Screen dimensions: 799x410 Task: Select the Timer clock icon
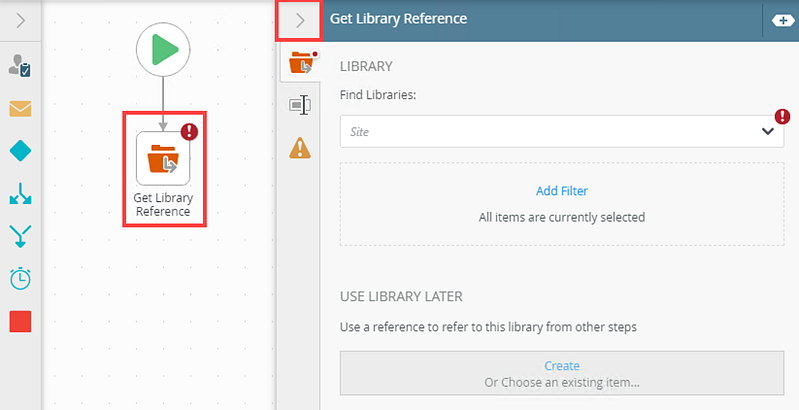click(20, 279)
